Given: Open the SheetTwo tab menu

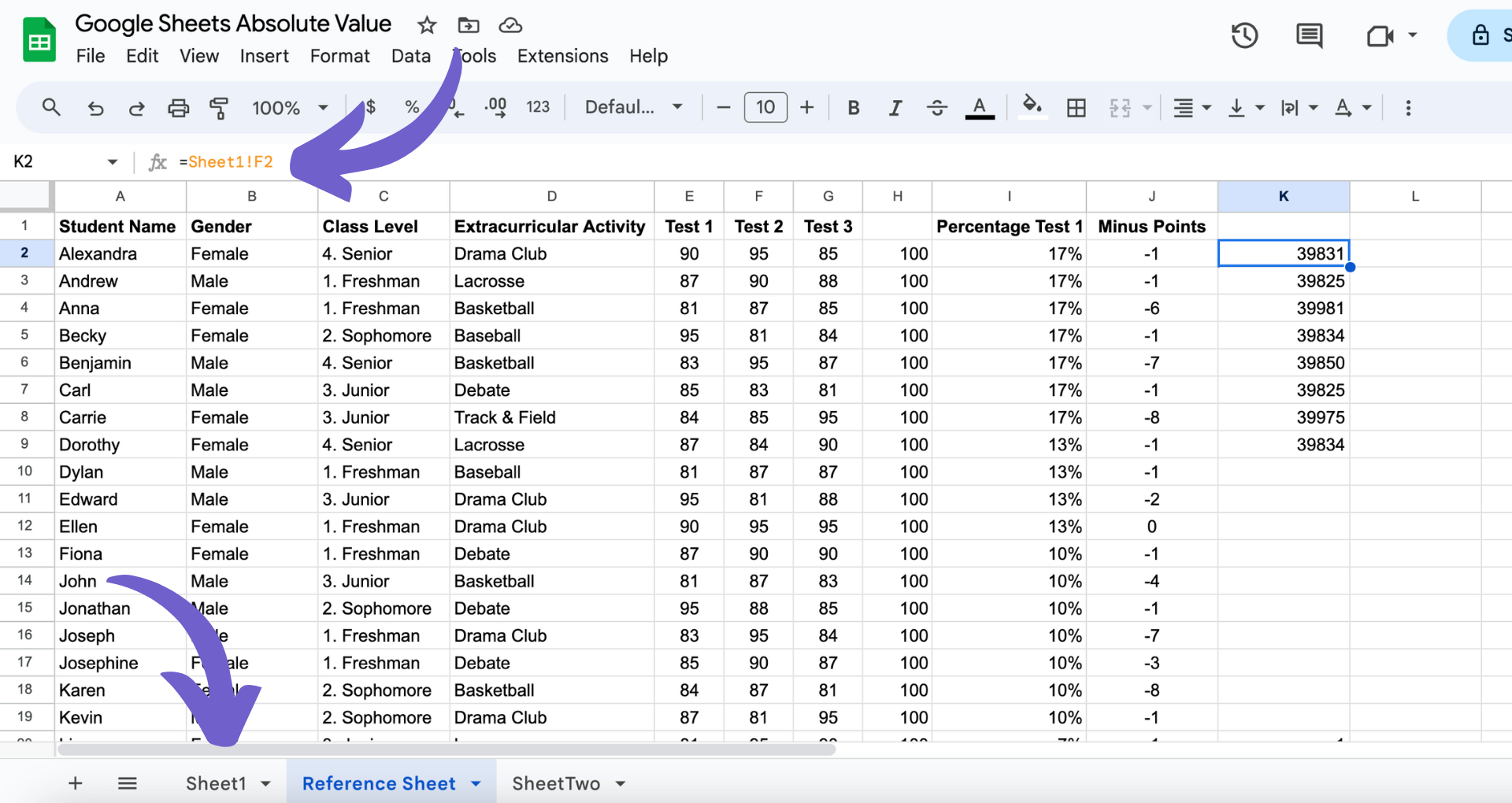Looking at the screenshot, I should click(621, 783).
